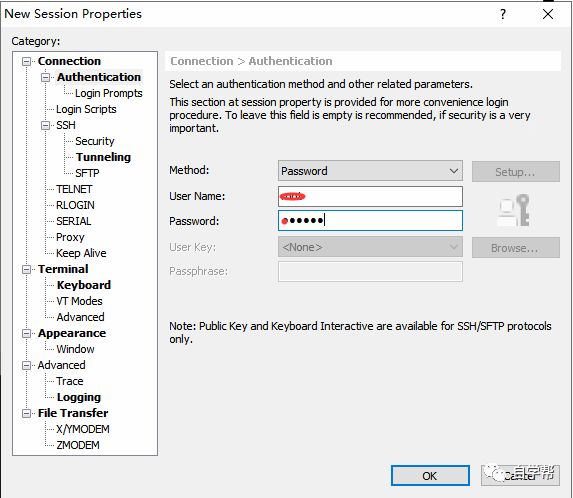This screenshot has width=573, height=498.
Task: Collapse the Terminal category node
Action: [26, 270]
